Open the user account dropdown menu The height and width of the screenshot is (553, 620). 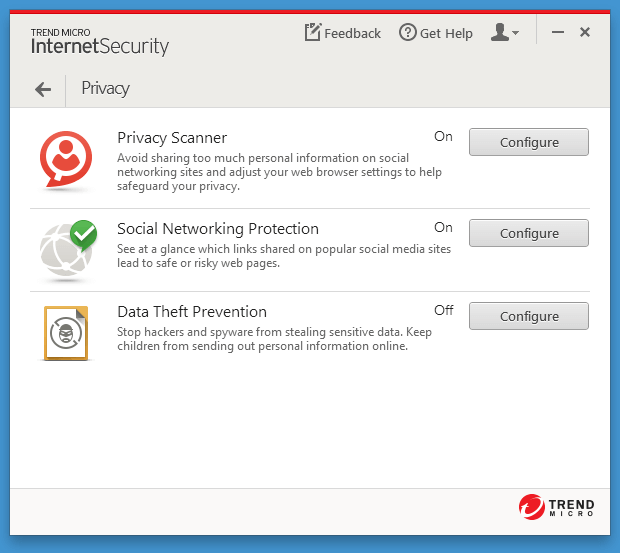point(504,33)
